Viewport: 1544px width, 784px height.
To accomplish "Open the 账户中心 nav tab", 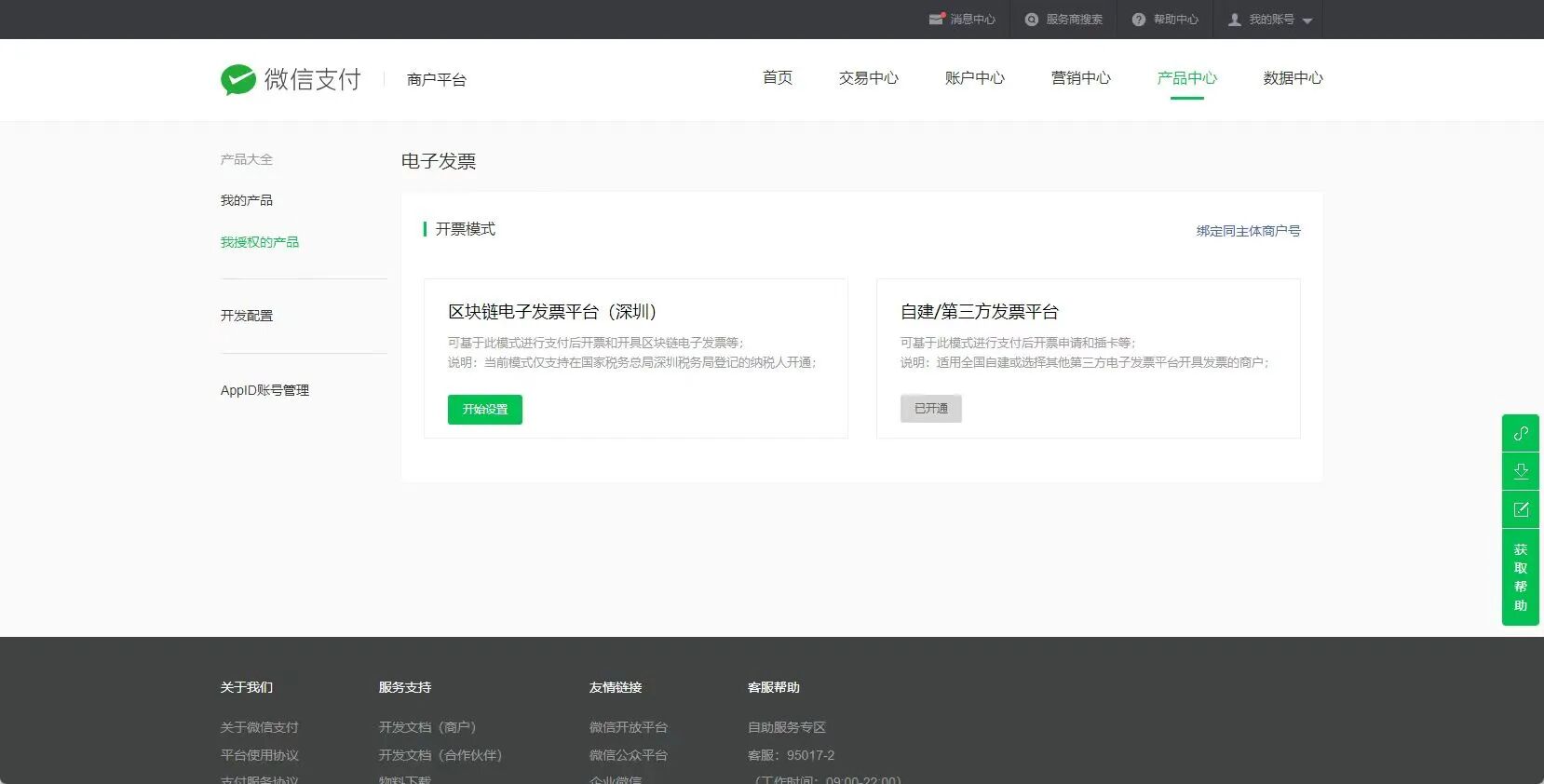I will coord(975,78).
